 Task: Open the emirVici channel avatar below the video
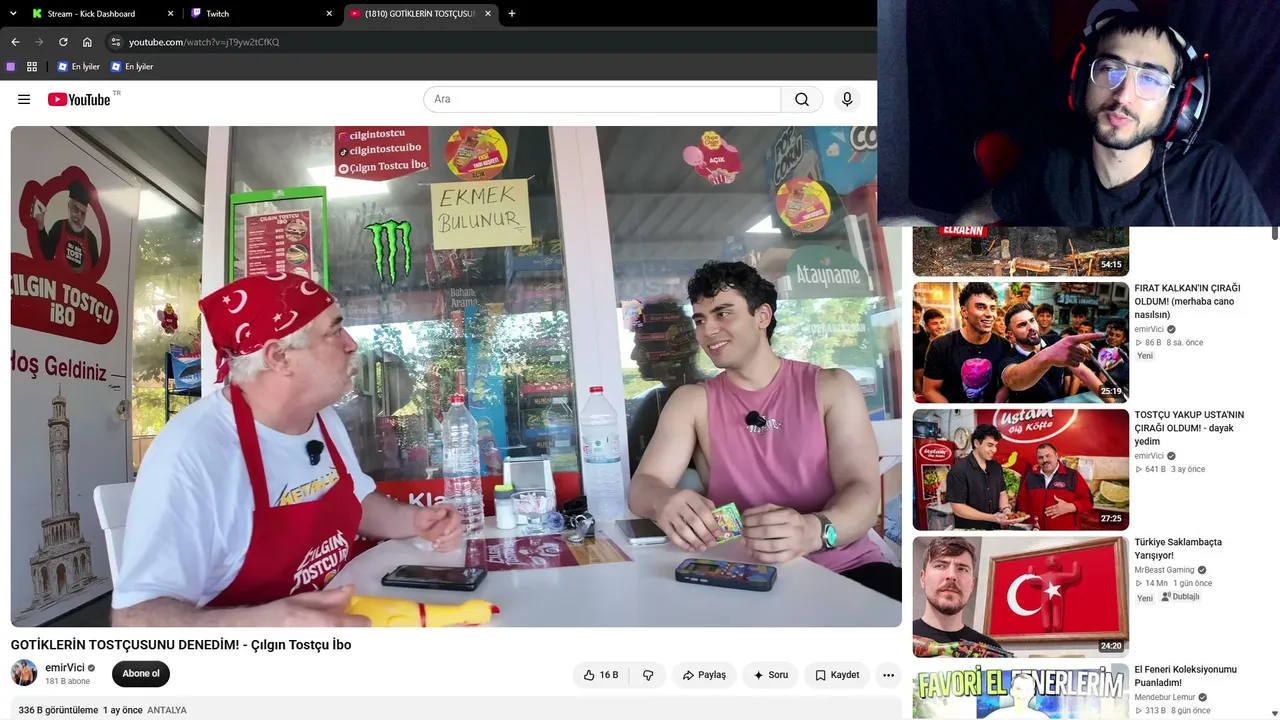pyautogui.click(x=24, y=673)
